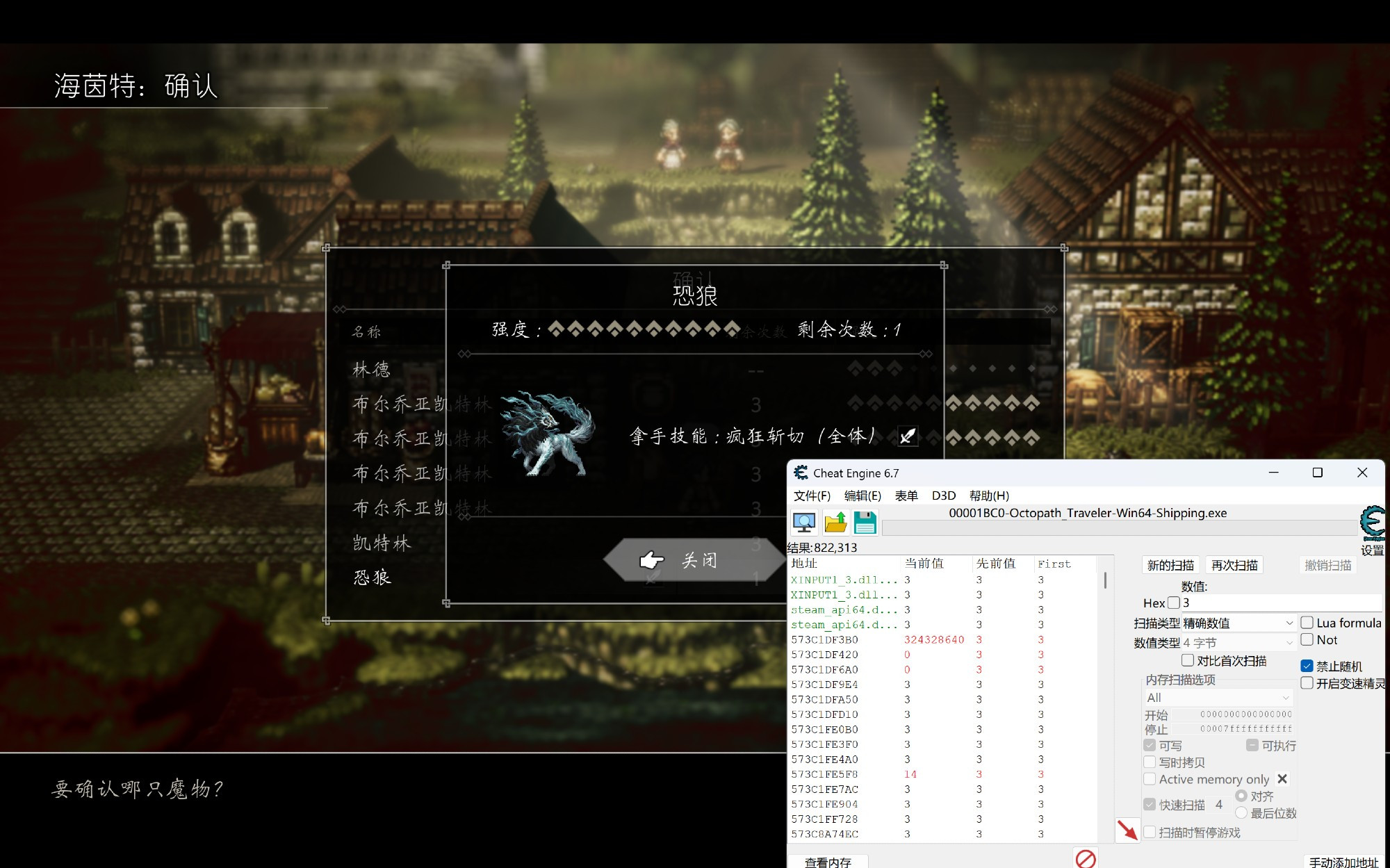Toggle the 快速扫描 checkbox
This screenshot has width=1390, height=868.
click(x=1150, y=804)
